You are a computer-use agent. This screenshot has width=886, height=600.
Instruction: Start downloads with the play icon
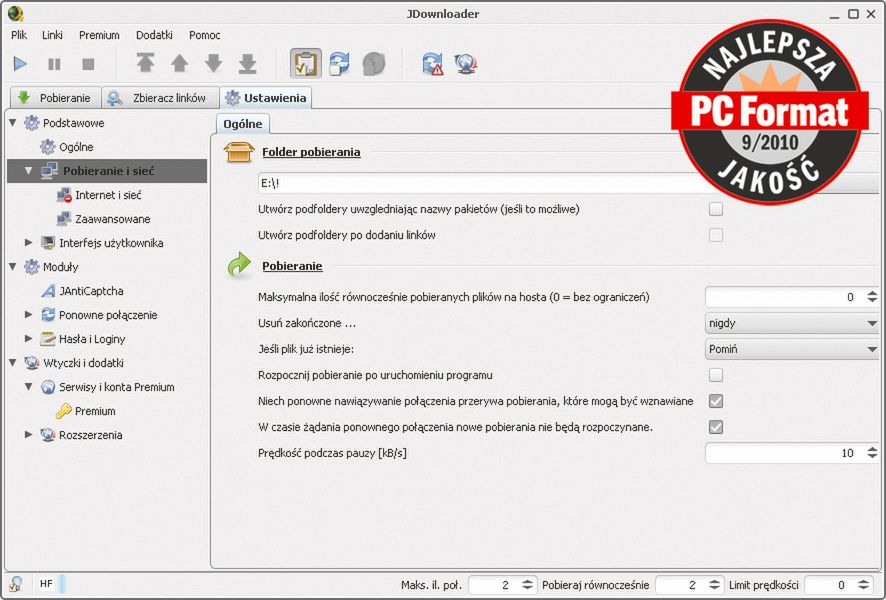coord(20,64)
